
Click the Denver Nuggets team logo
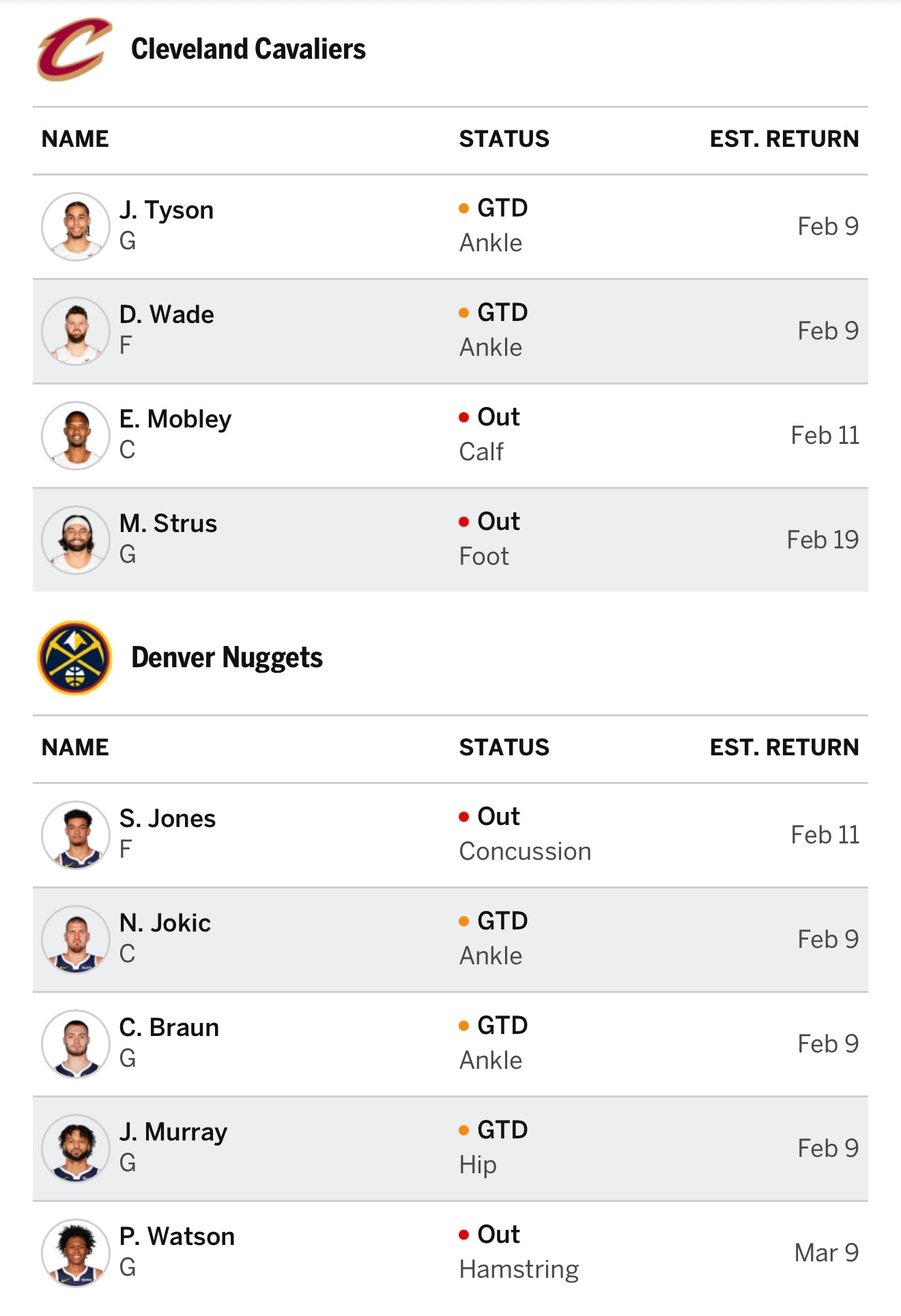click(x=74, y=658)
